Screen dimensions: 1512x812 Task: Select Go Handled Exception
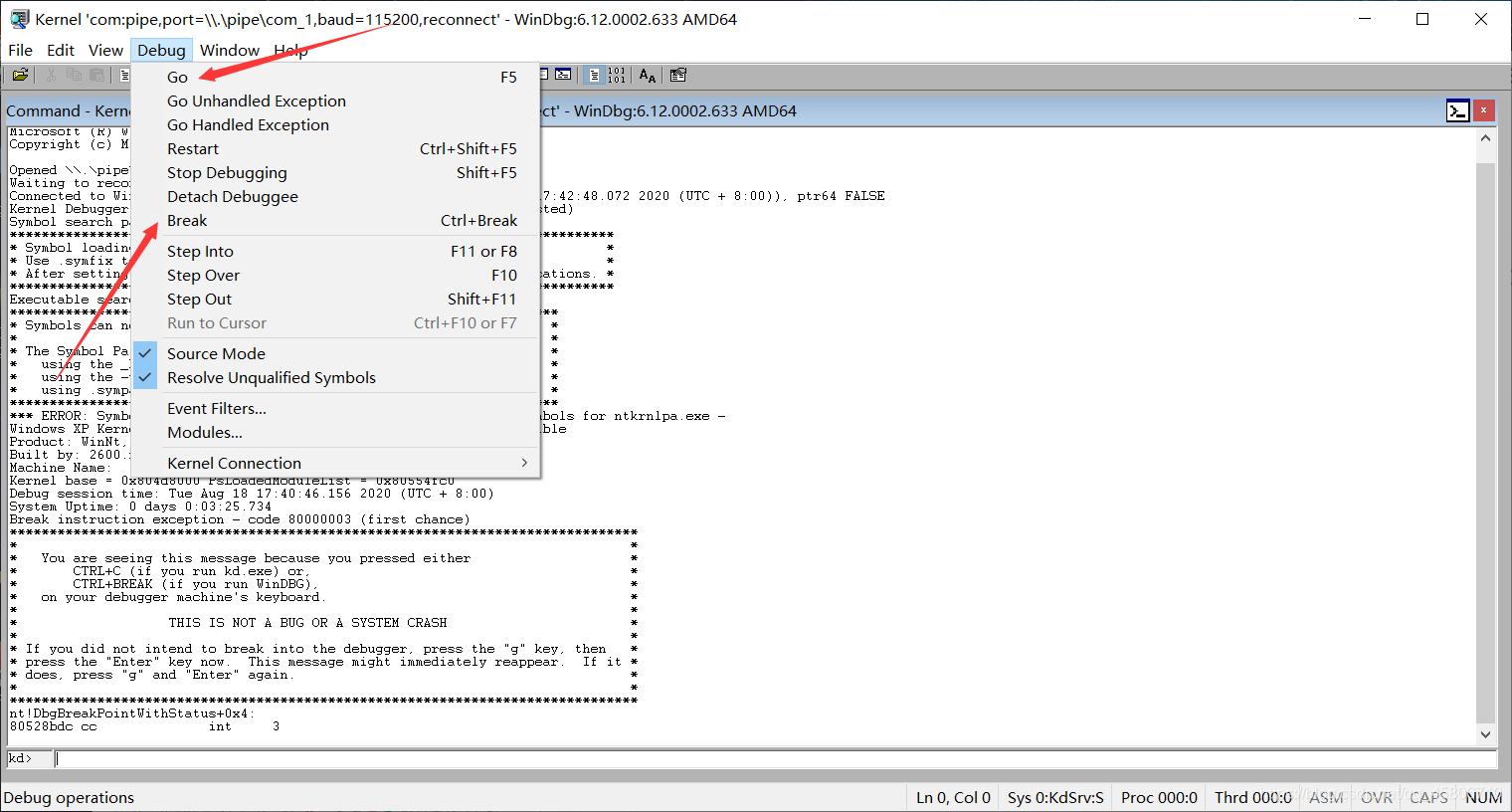click(335, 124)
